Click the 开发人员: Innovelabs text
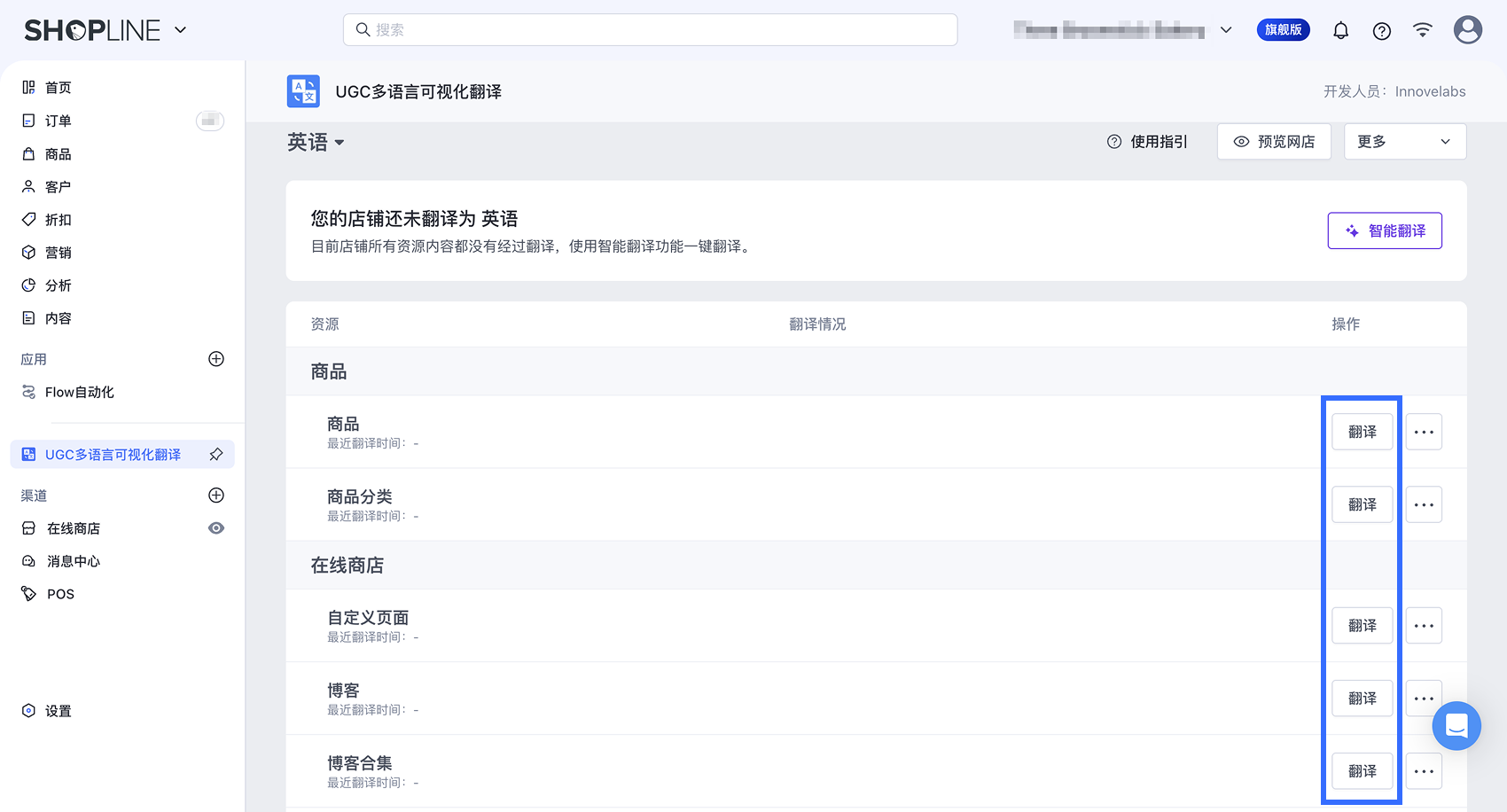Screen dimensions: 1507x812 (x=1394, y=91)
